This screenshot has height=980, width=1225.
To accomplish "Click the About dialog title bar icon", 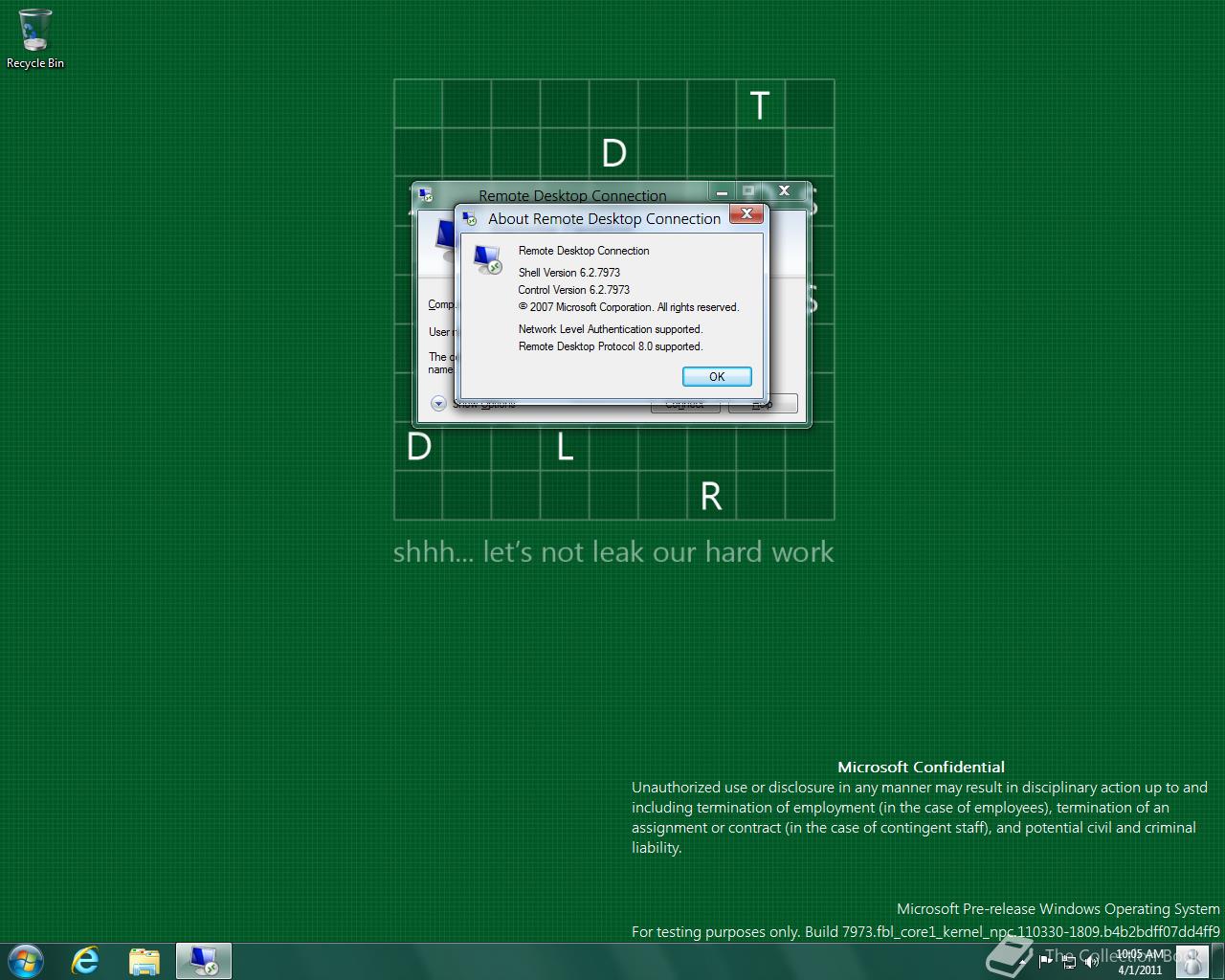I will (470, 219).
